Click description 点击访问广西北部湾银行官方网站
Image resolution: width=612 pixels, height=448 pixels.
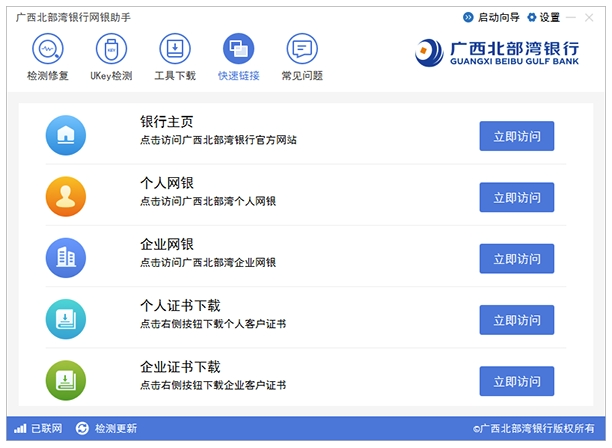point(219,140)
